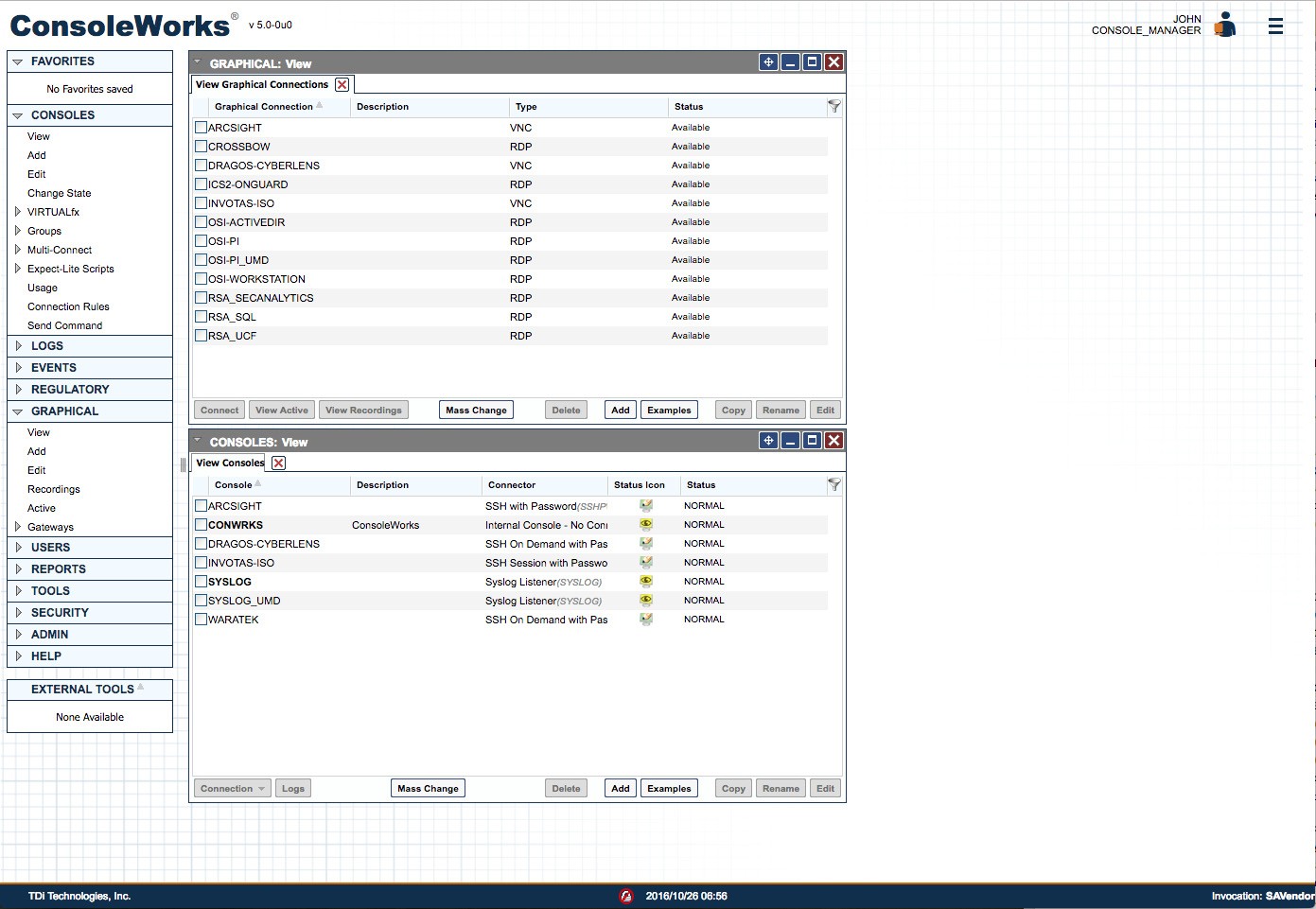The image size is (1316, 909).
Task: Expand the LOGS section
Action: pyautogui.click(x=18, y=345)
